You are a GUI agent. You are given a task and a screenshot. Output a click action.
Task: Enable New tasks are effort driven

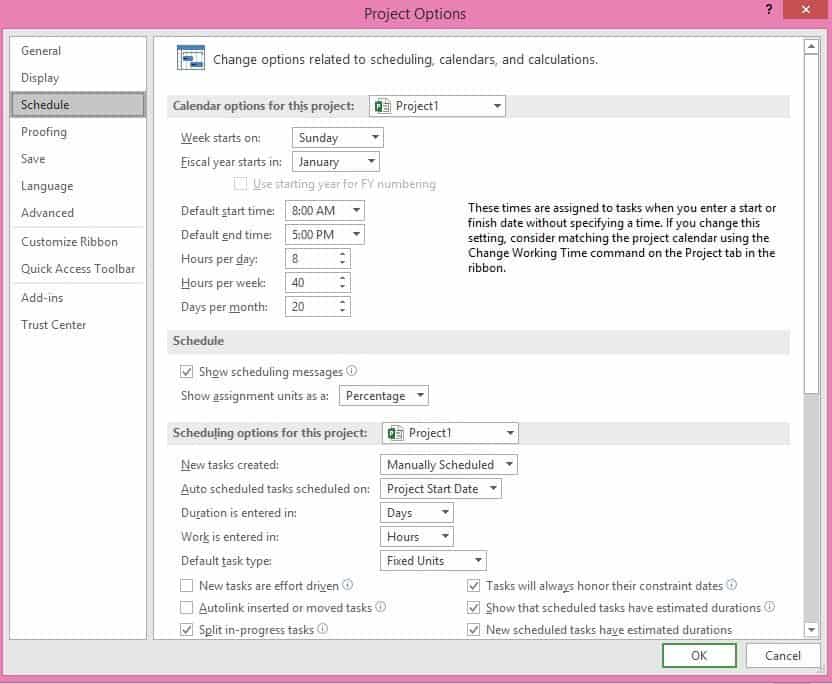coord(186,586)
